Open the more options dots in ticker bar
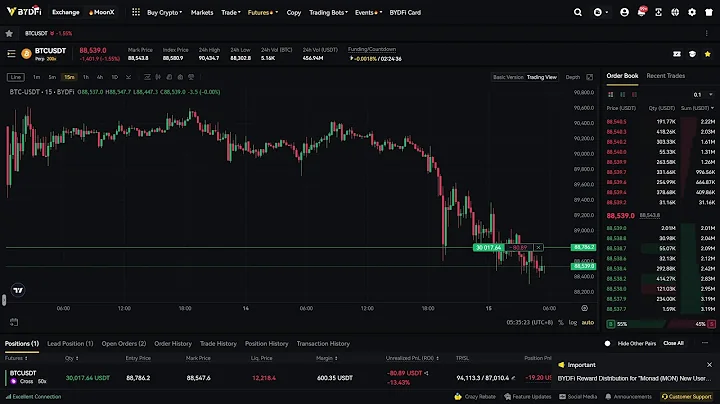Image resolution: width=720 pixels, height=404 pixels. 706,33
